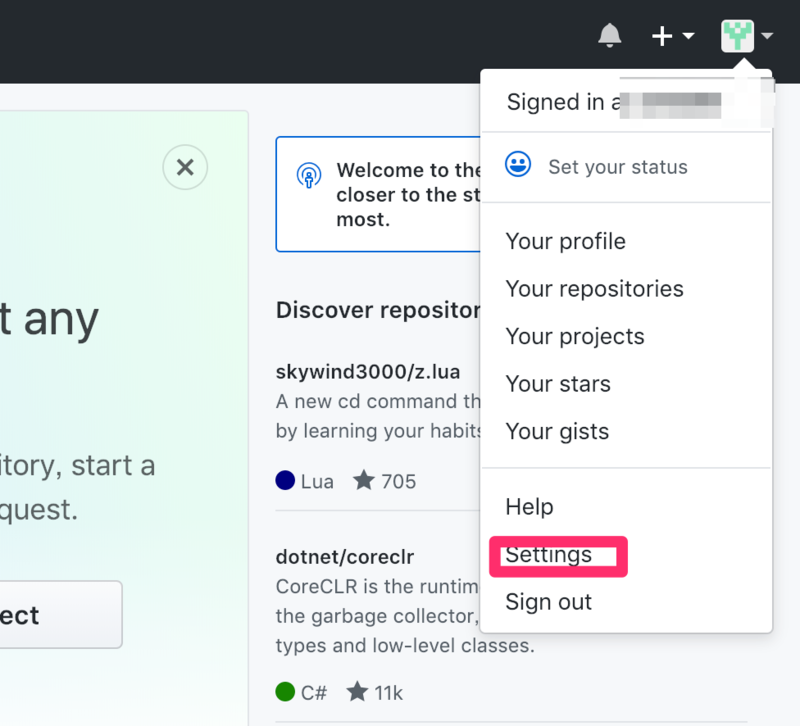The image size is (800, 726).
Task: Collapse the avatar menu dropdown arrow
Action: [767, 36]
